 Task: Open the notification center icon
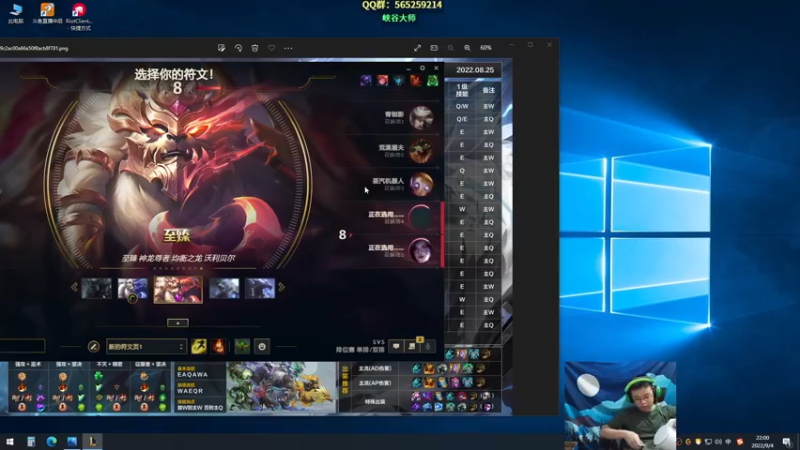click(x=787, y=442)
